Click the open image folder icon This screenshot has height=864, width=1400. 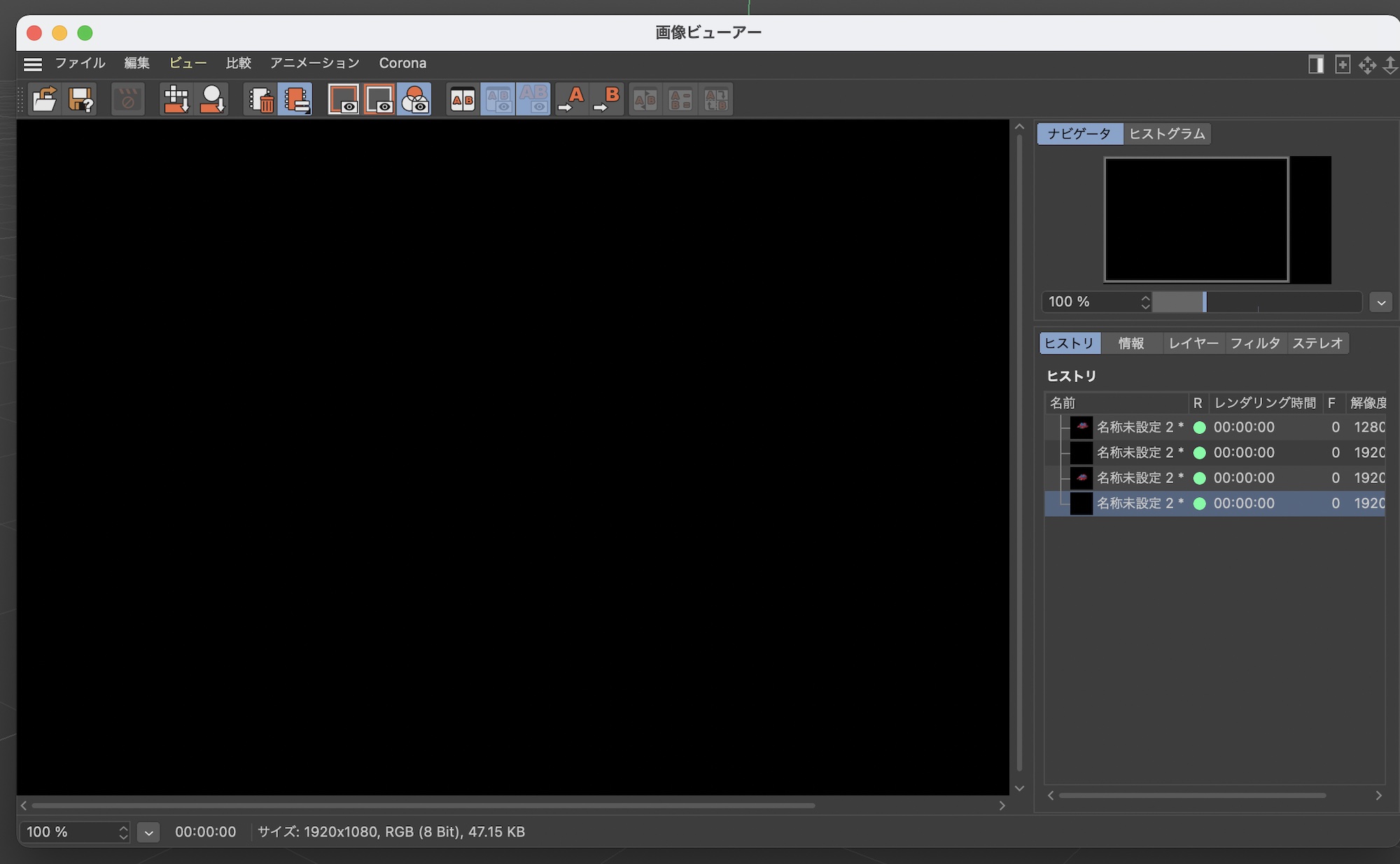coord(45,99)
